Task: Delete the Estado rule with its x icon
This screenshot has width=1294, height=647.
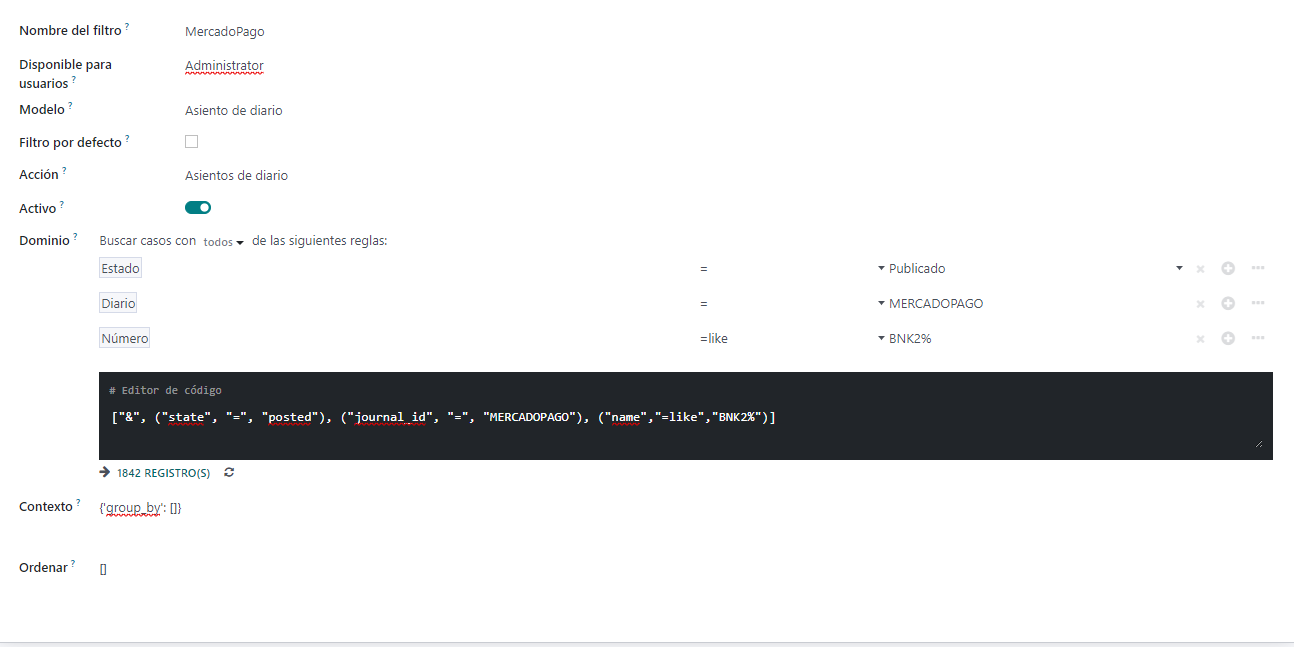Action: pyautogui.click(x=1200, y=269)
